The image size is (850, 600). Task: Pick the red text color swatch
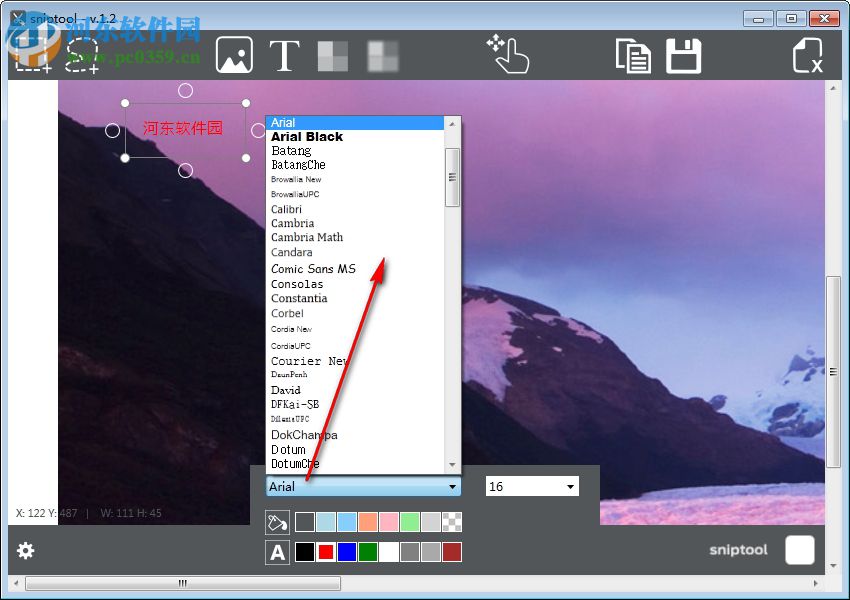tap(328, 551)
